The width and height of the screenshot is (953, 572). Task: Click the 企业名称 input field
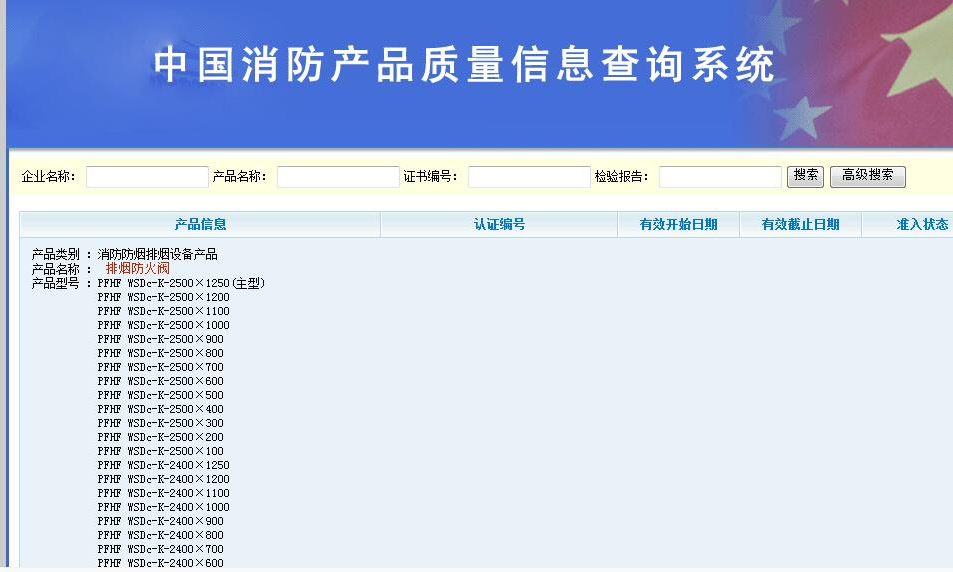[147, 177]
